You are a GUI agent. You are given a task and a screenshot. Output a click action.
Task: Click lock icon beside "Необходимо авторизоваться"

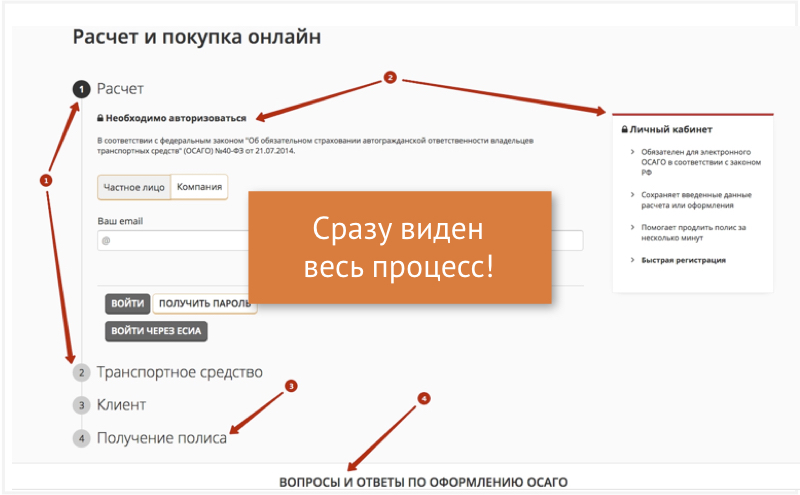(x=101, y=118)
